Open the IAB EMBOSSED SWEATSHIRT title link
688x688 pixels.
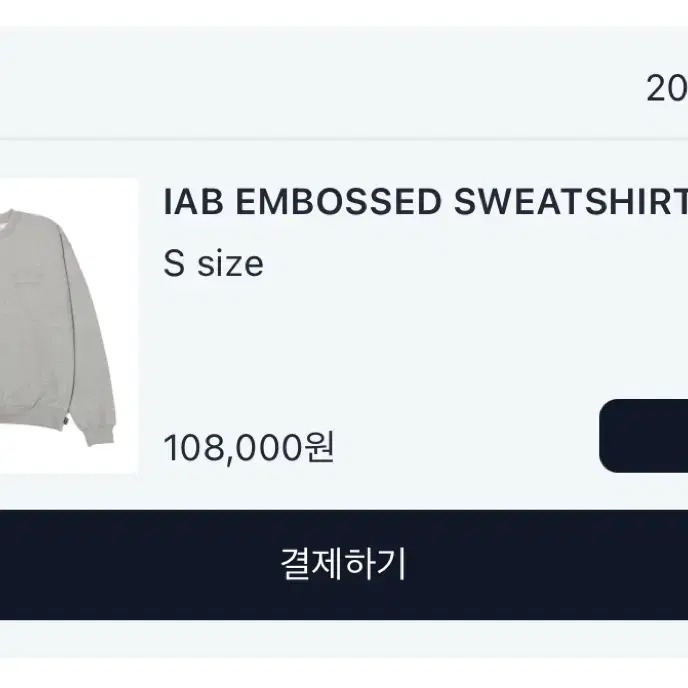click(425, 202)
